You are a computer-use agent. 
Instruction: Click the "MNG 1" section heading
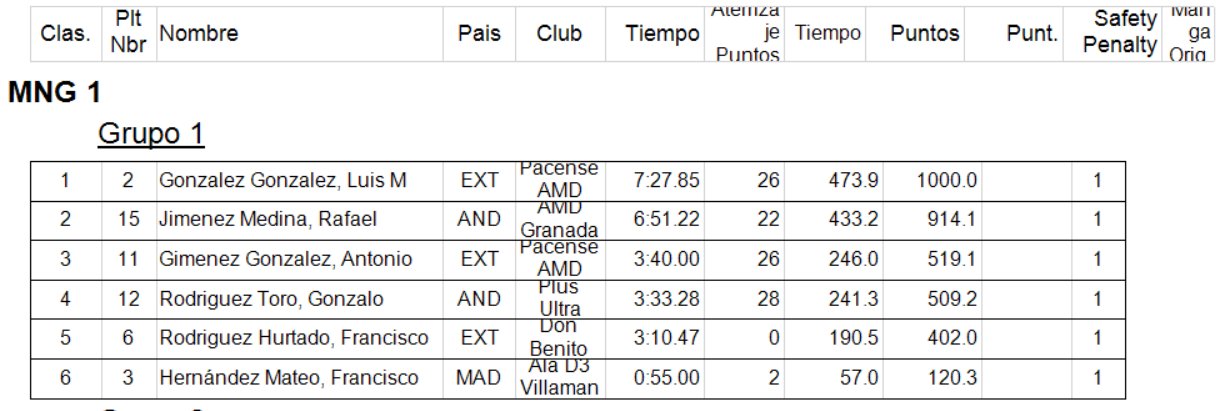tap(55, 93)
